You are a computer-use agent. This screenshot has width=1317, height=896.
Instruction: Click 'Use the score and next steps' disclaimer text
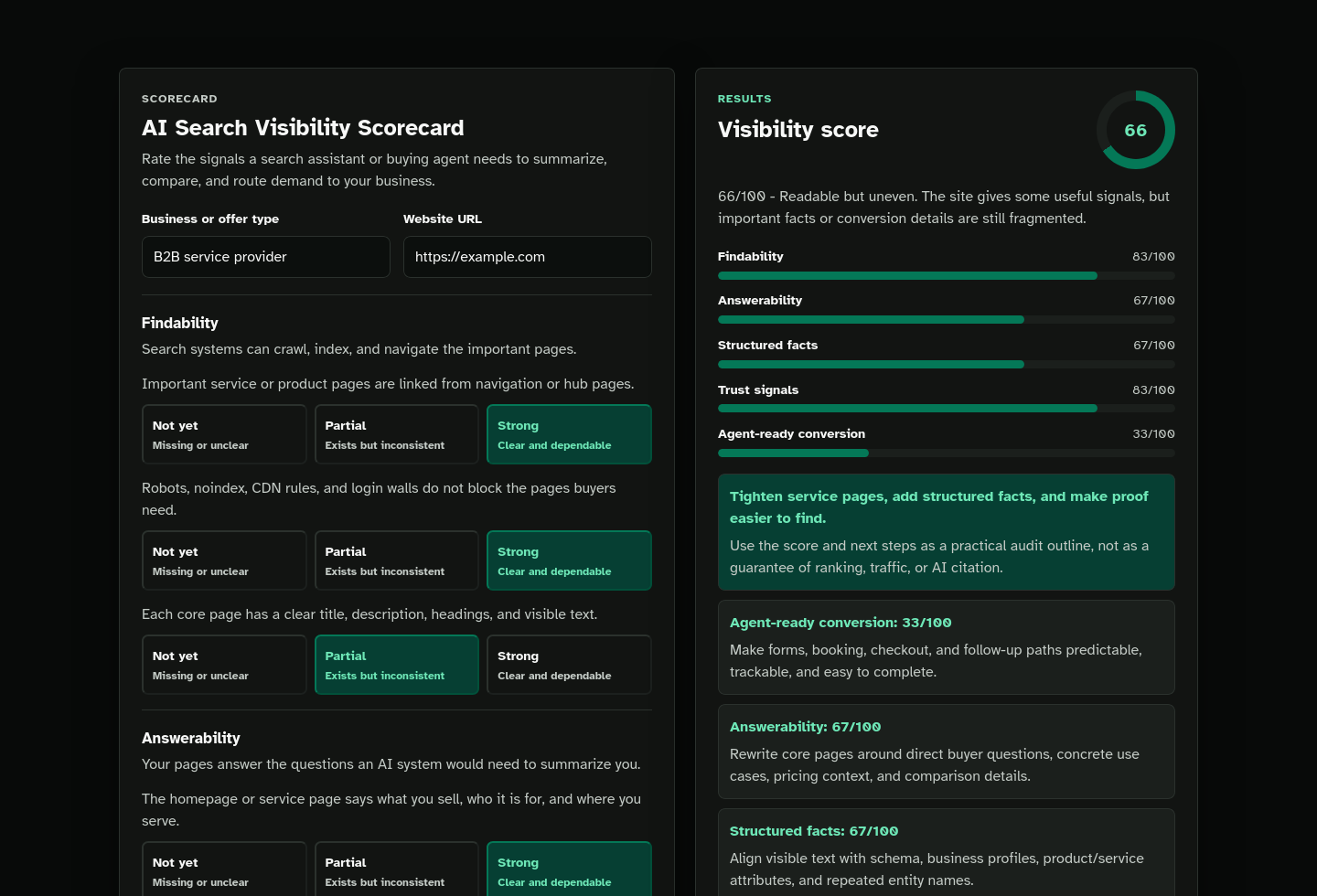(x=939, y=557)
